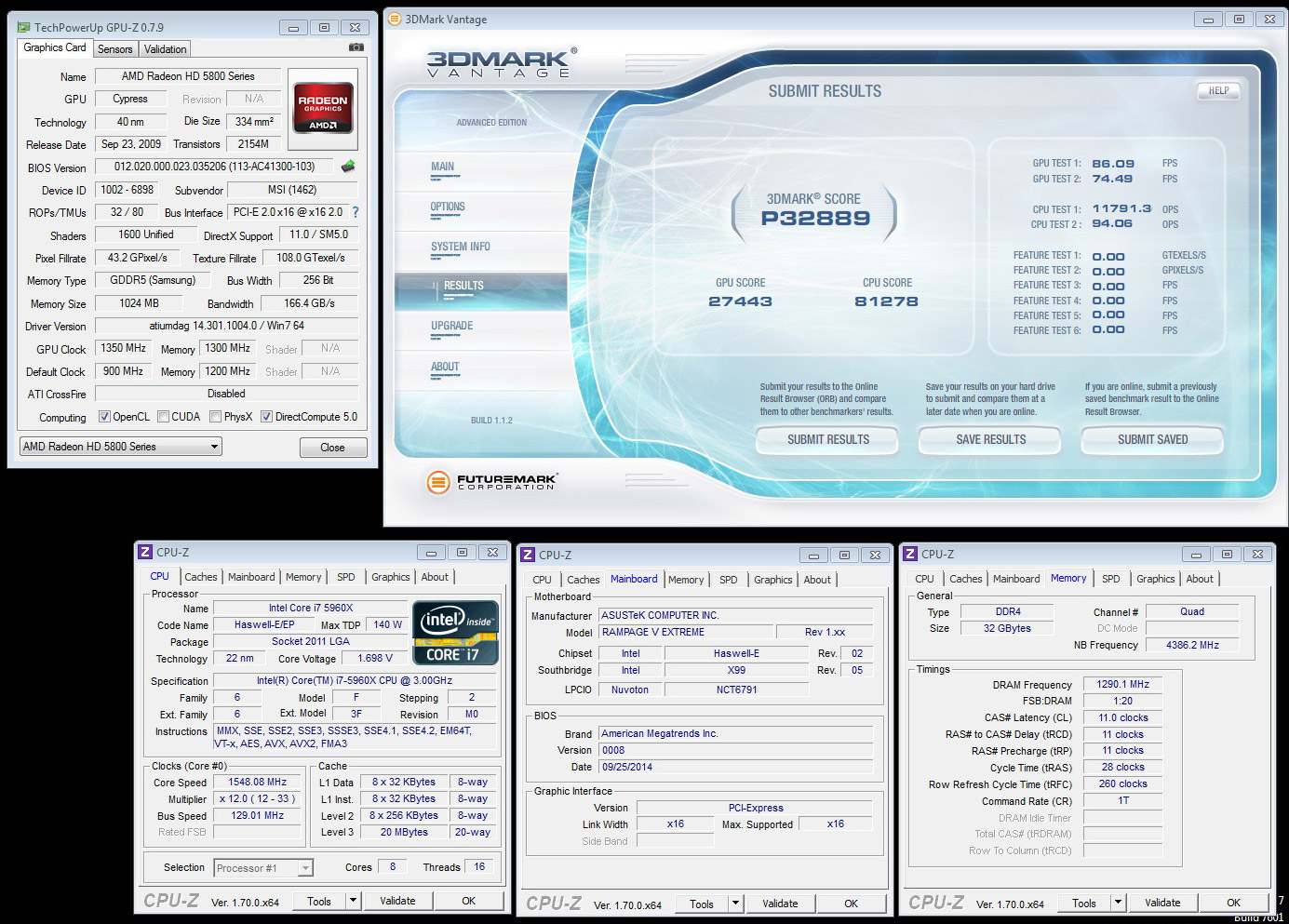
Task: Click Validate in the CPU-Z CPU window
Action: (397, 901)
